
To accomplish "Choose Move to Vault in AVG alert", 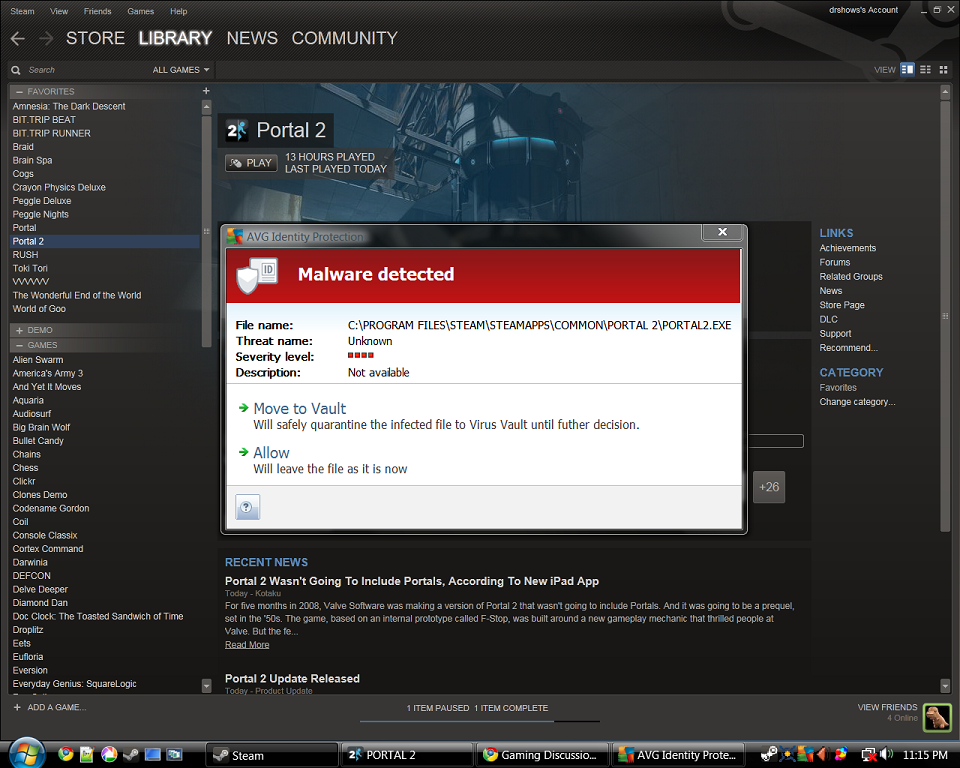I will coord(301,408).
